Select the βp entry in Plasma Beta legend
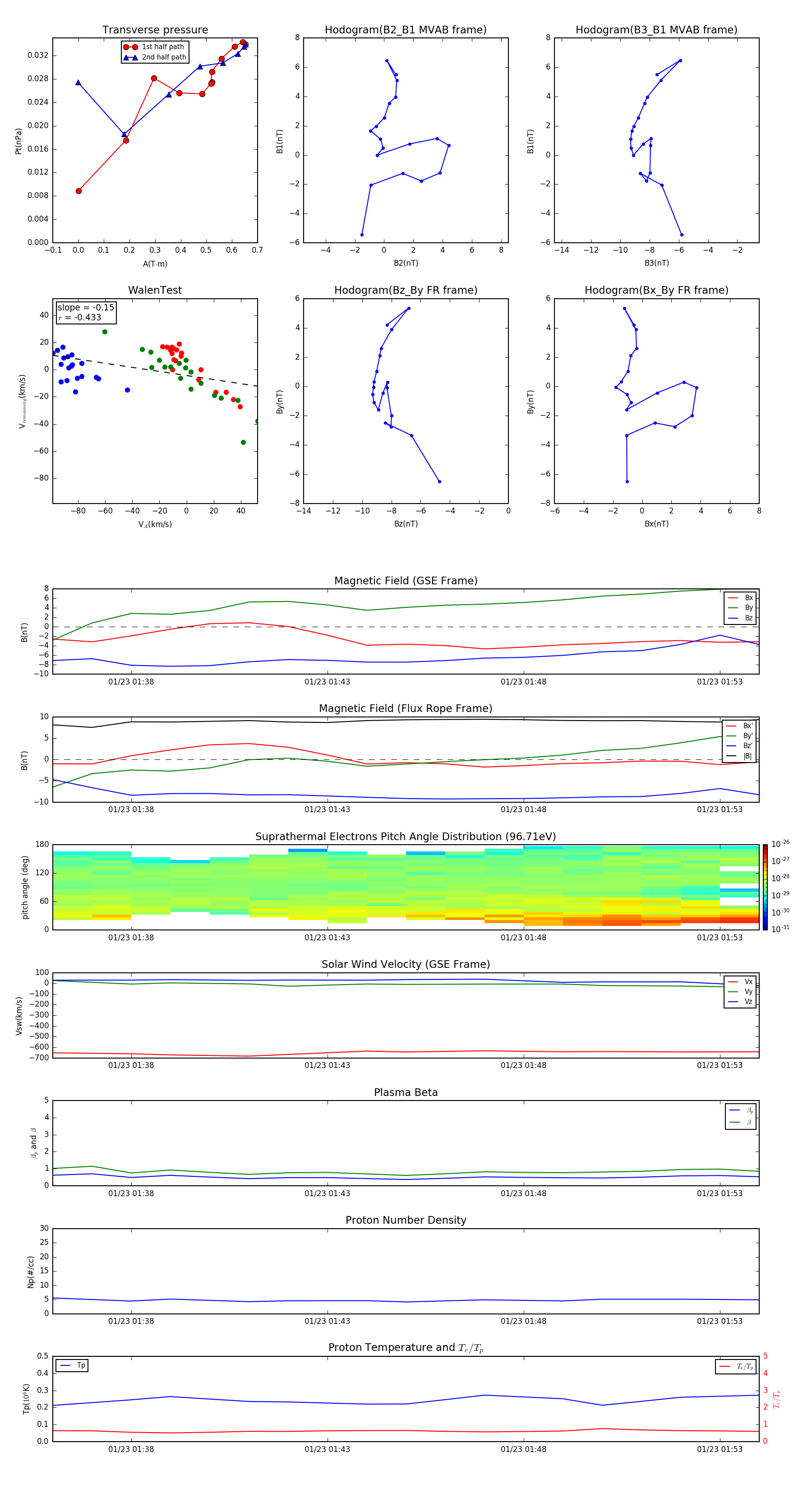The image size is (812, 1489). 742,1110
